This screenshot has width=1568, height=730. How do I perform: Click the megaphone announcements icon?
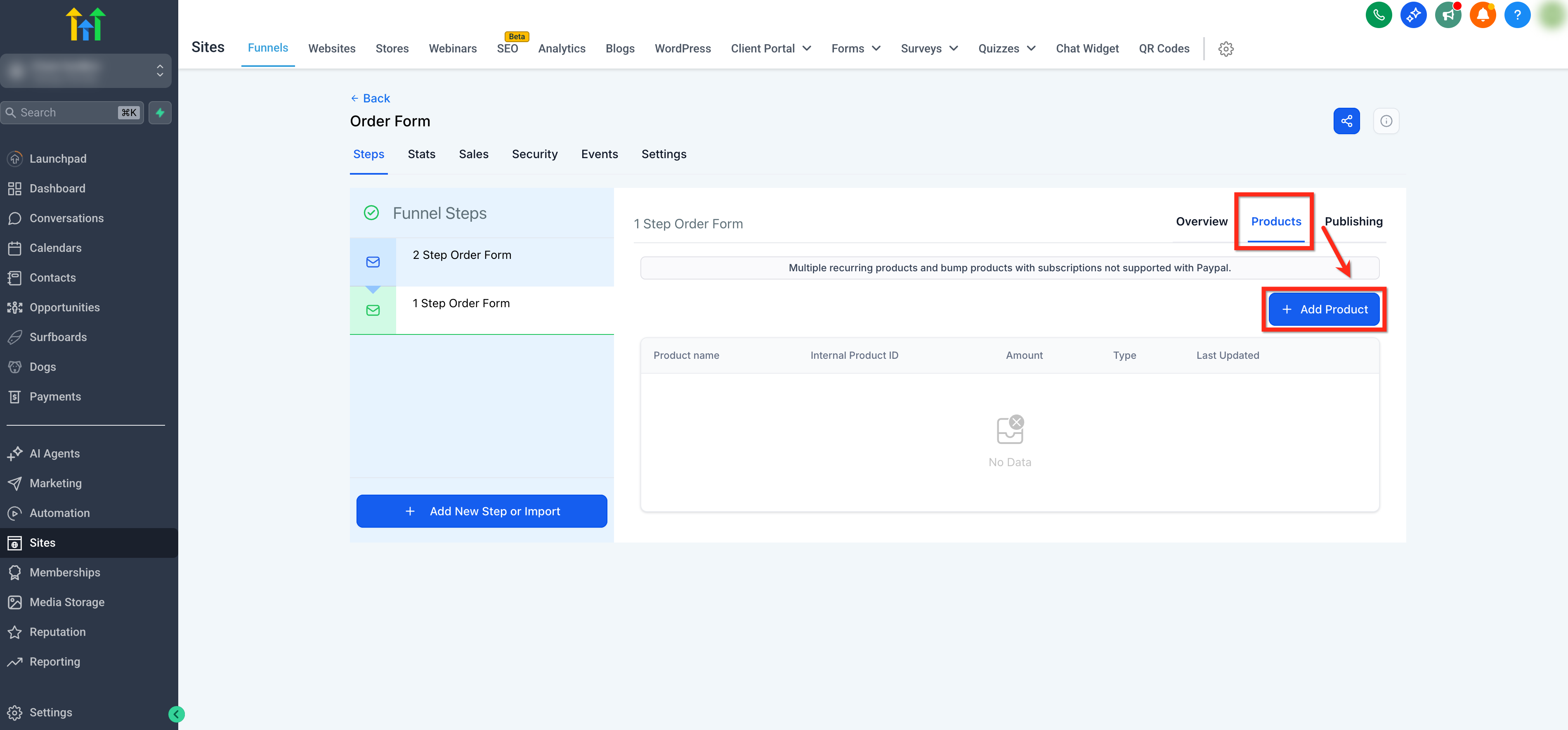click(1448, 14)
